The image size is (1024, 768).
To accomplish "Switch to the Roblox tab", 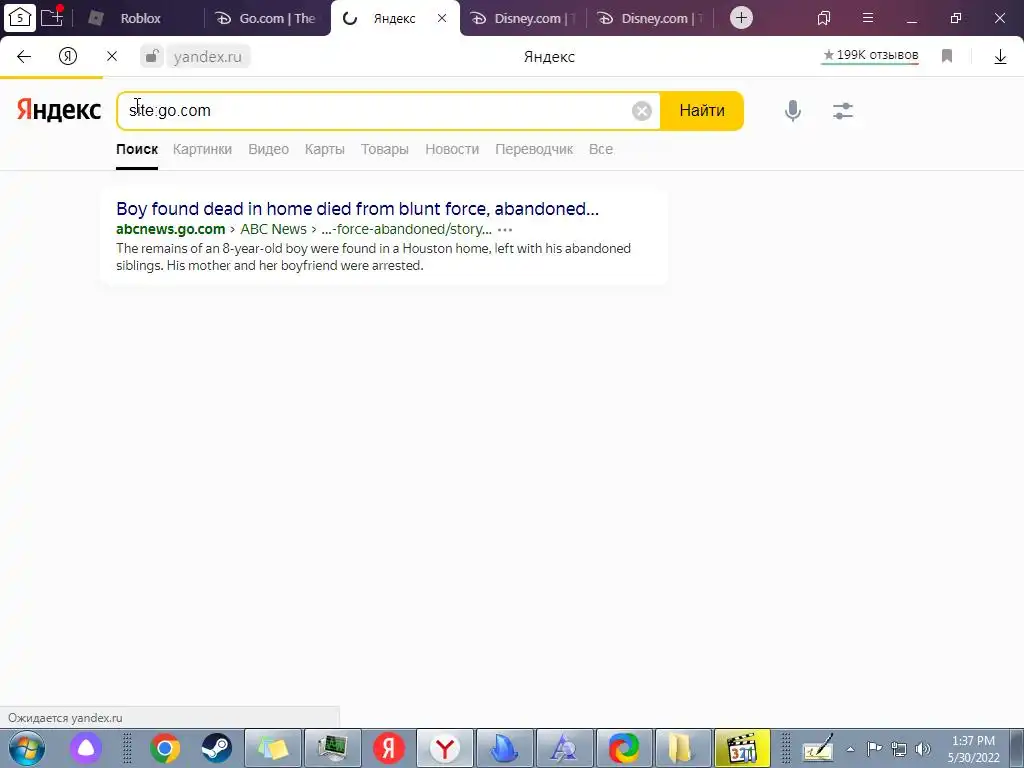I will pos(140,18).
